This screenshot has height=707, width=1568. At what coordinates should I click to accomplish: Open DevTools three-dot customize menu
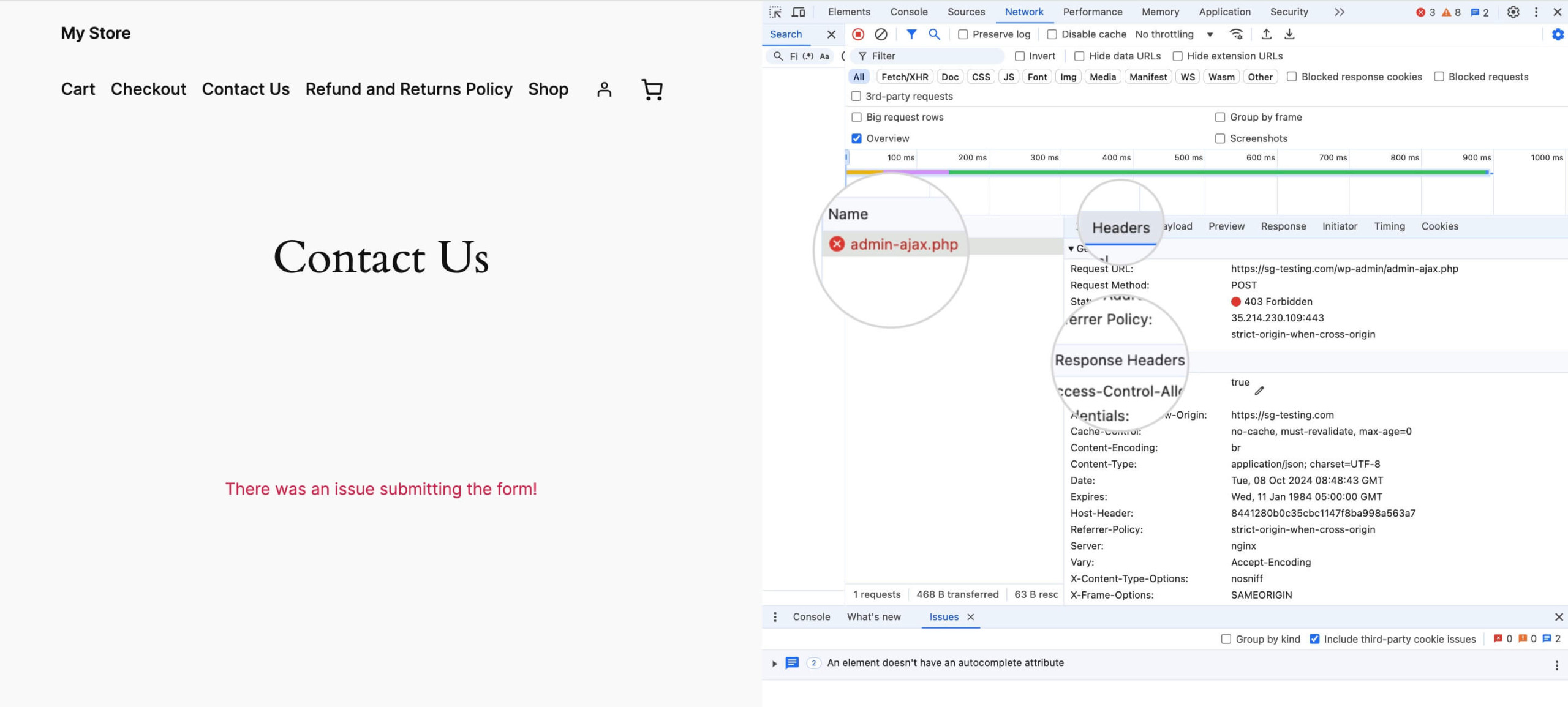pos(1536,12)
